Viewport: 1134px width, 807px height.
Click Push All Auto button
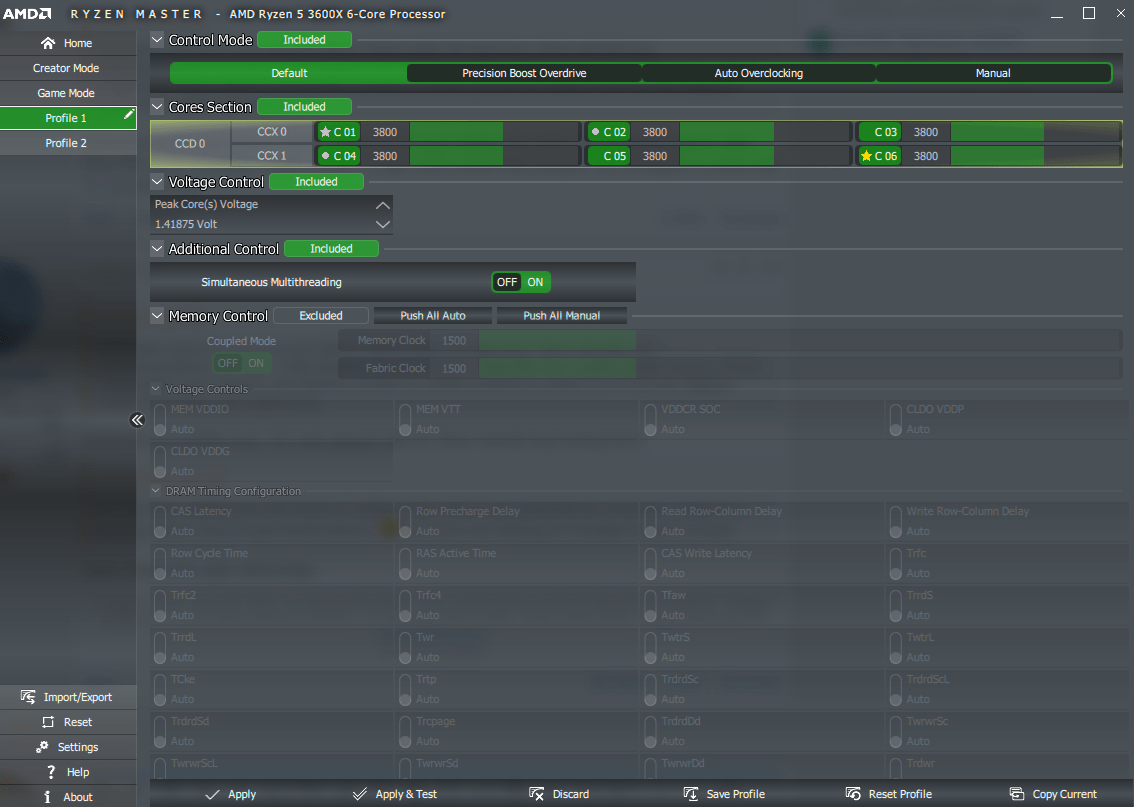click(x=433, y=315)
